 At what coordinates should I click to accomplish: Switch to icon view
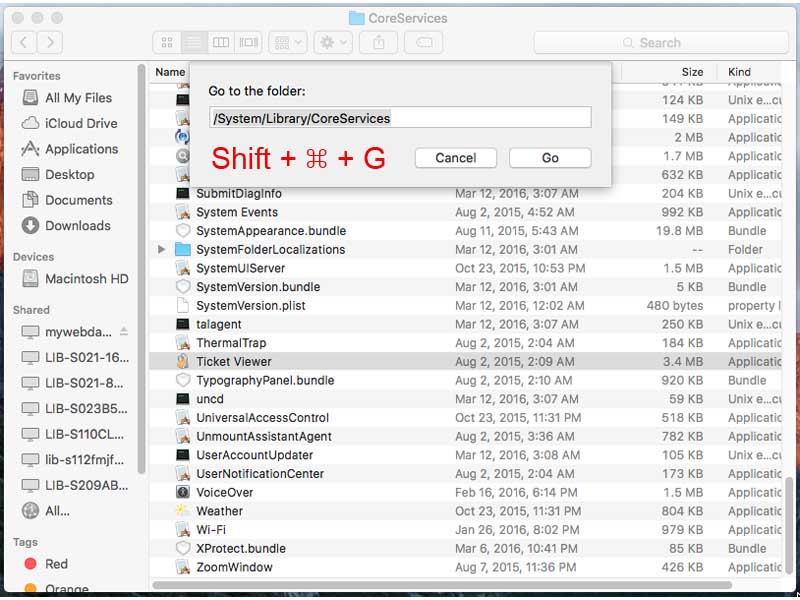[x=167, y=42]
